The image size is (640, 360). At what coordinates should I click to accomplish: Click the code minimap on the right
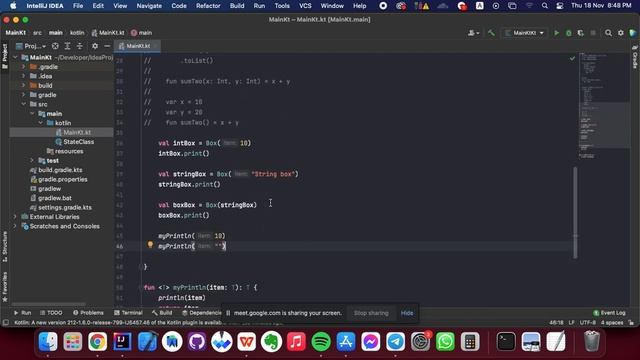click(x=604, y=106)
